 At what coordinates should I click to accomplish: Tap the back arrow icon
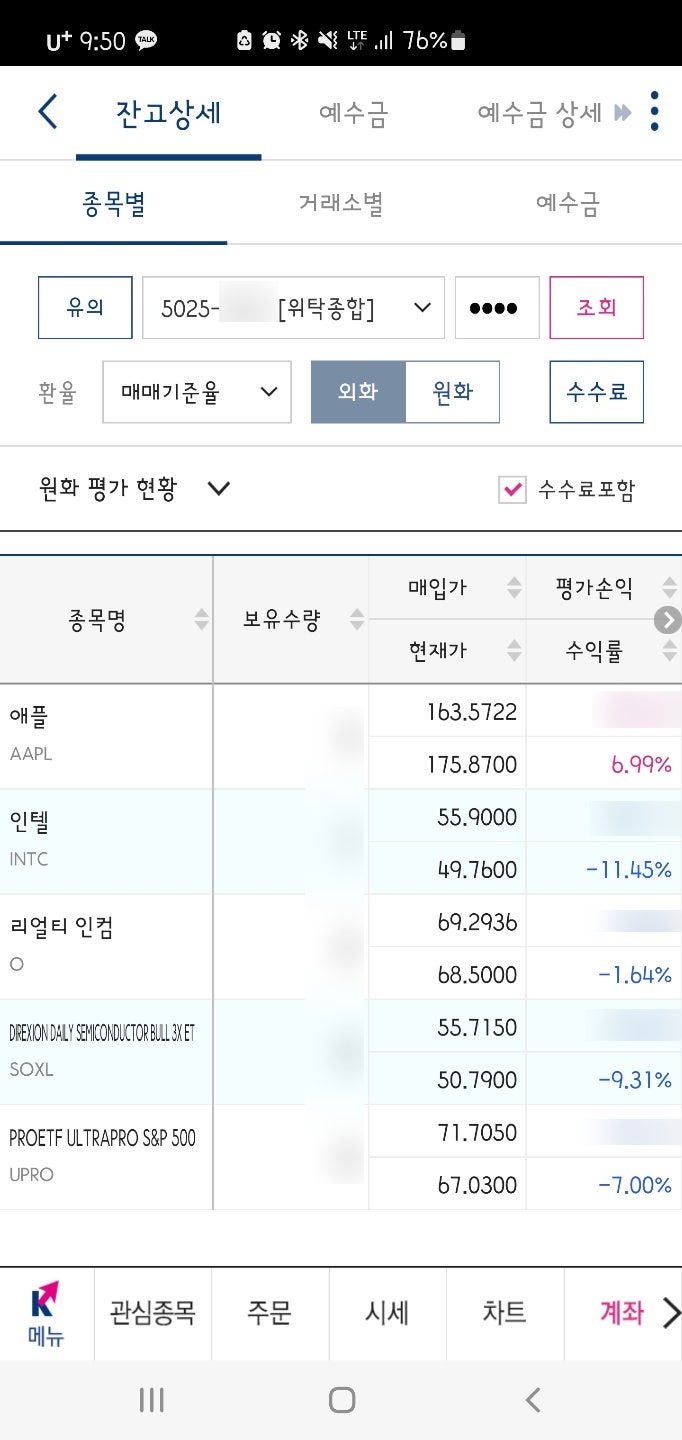click(47, 112)
